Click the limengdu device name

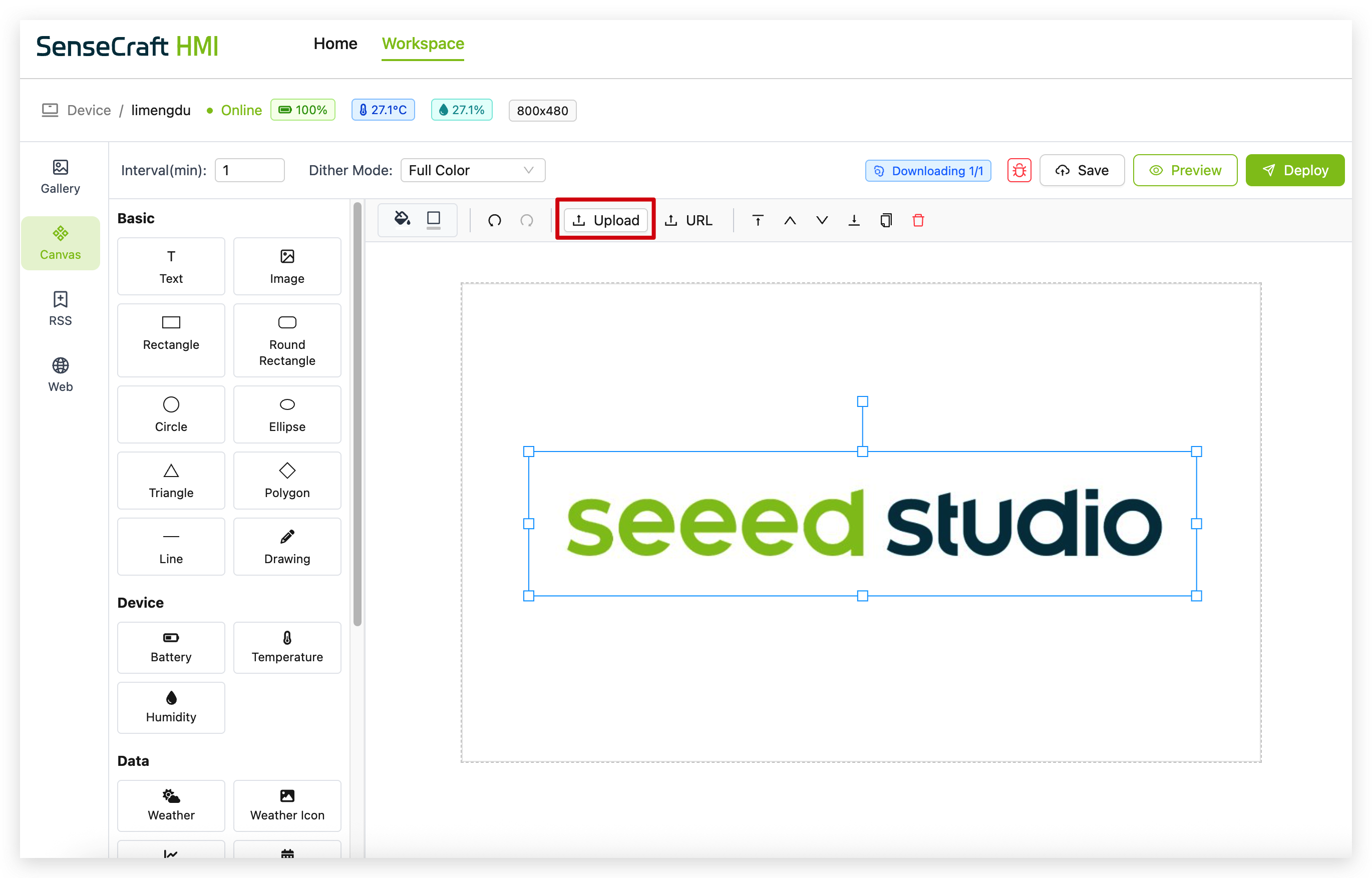click(161, 110)
